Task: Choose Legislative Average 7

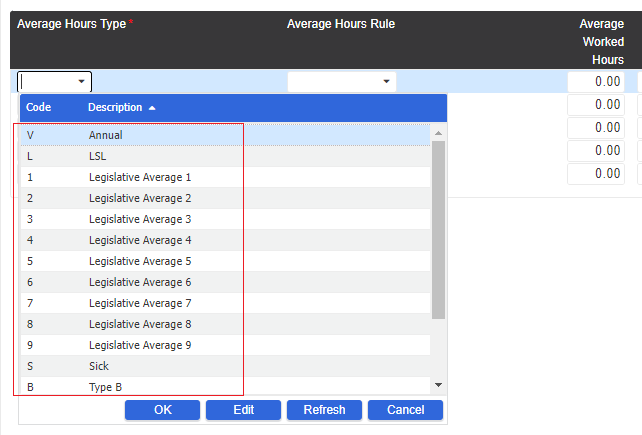Action: pyautogui.click(x=225, y=303)
